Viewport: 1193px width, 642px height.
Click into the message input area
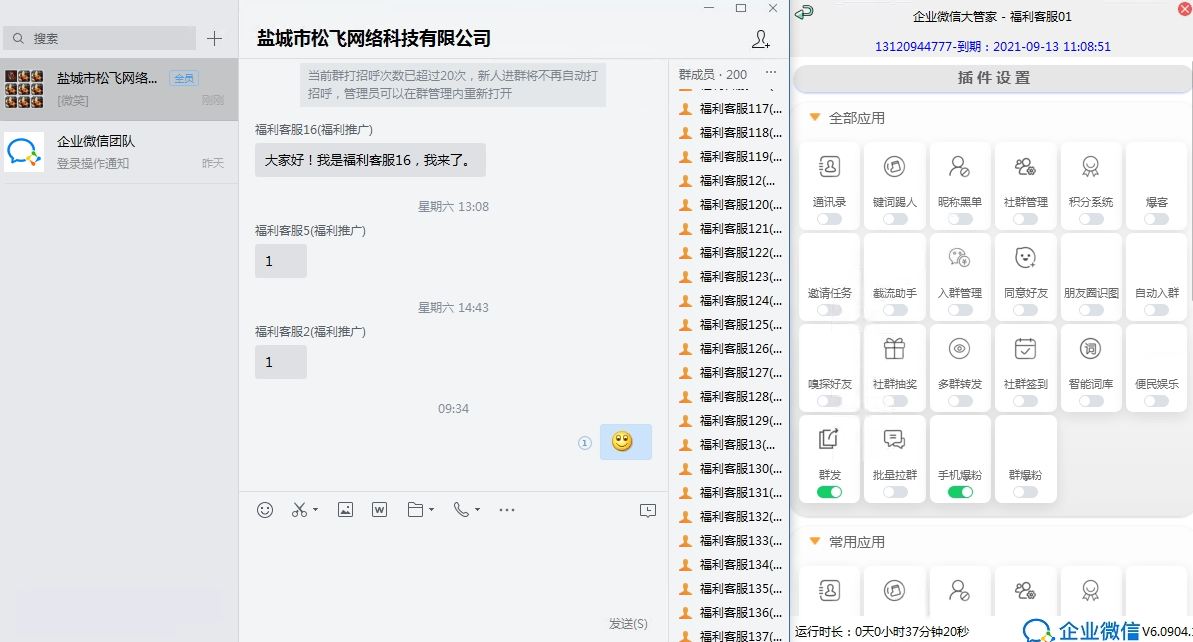(x=453, y=567)
